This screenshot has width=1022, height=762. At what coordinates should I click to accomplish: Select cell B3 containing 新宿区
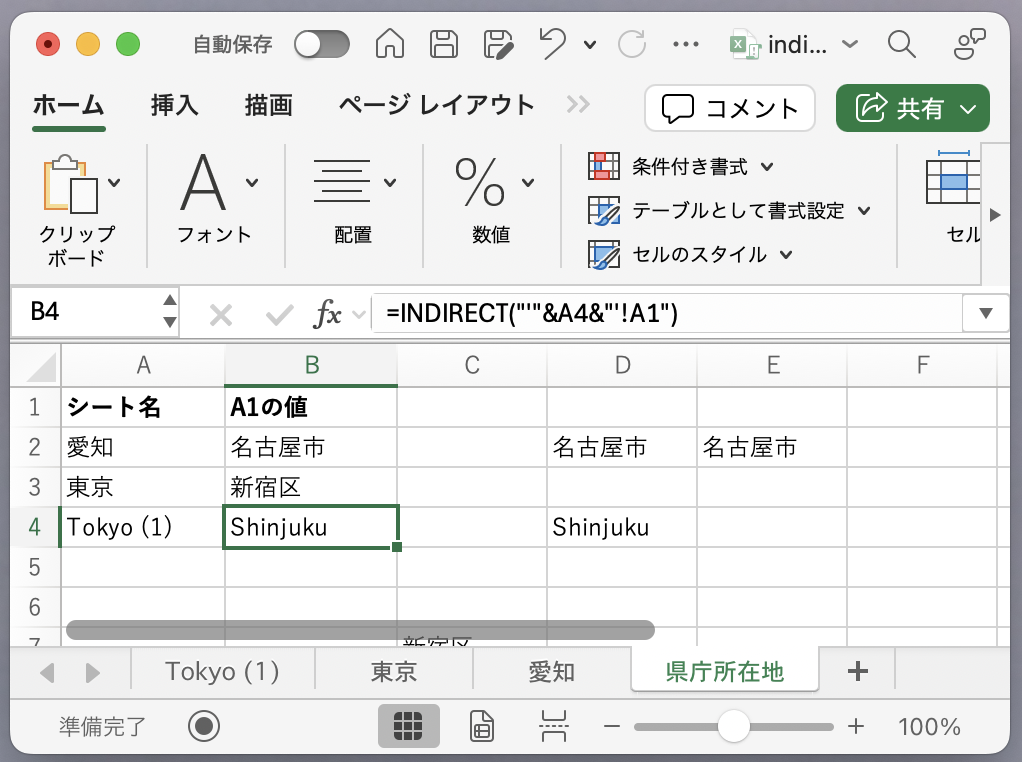point(311,488)
